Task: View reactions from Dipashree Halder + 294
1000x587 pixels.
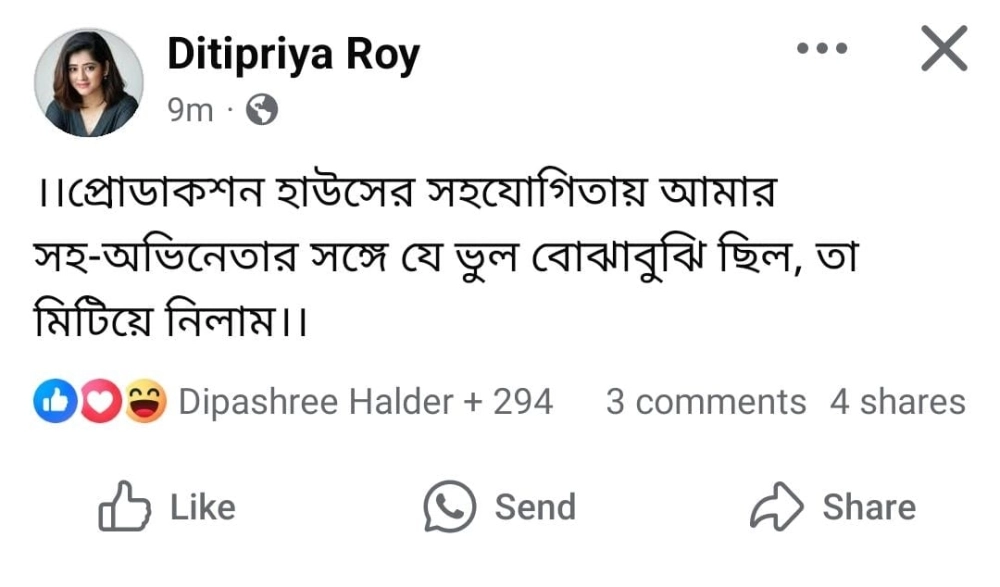Action: [315, 402]
